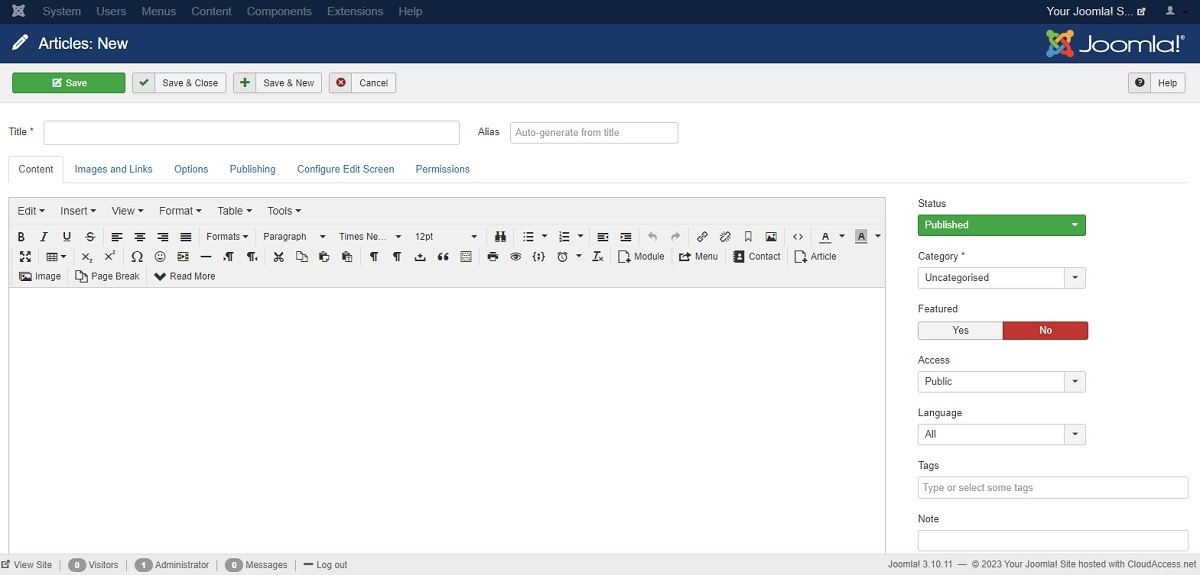Click the Read More button
Viewport: 1200px width, 575px height.
pyautogui.click(x=185, y=276)
